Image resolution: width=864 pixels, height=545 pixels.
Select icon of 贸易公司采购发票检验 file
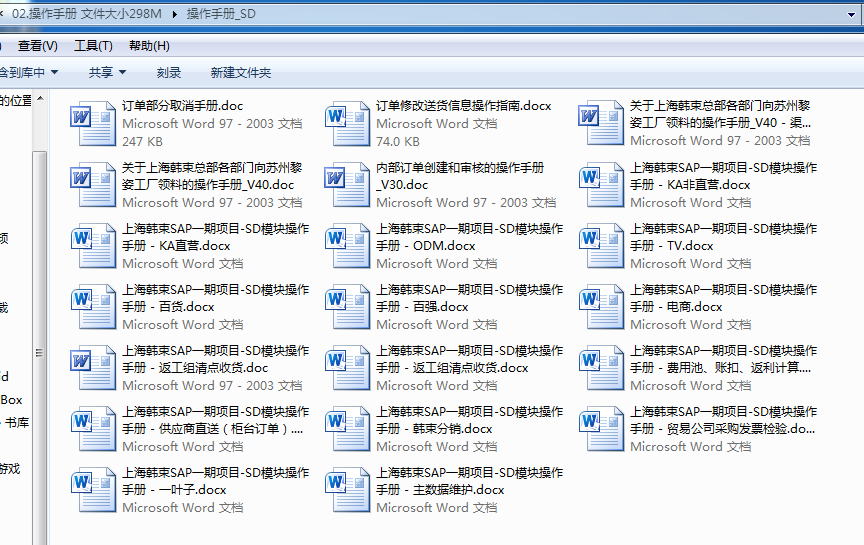pyautogui.click(x=601, y=429)
